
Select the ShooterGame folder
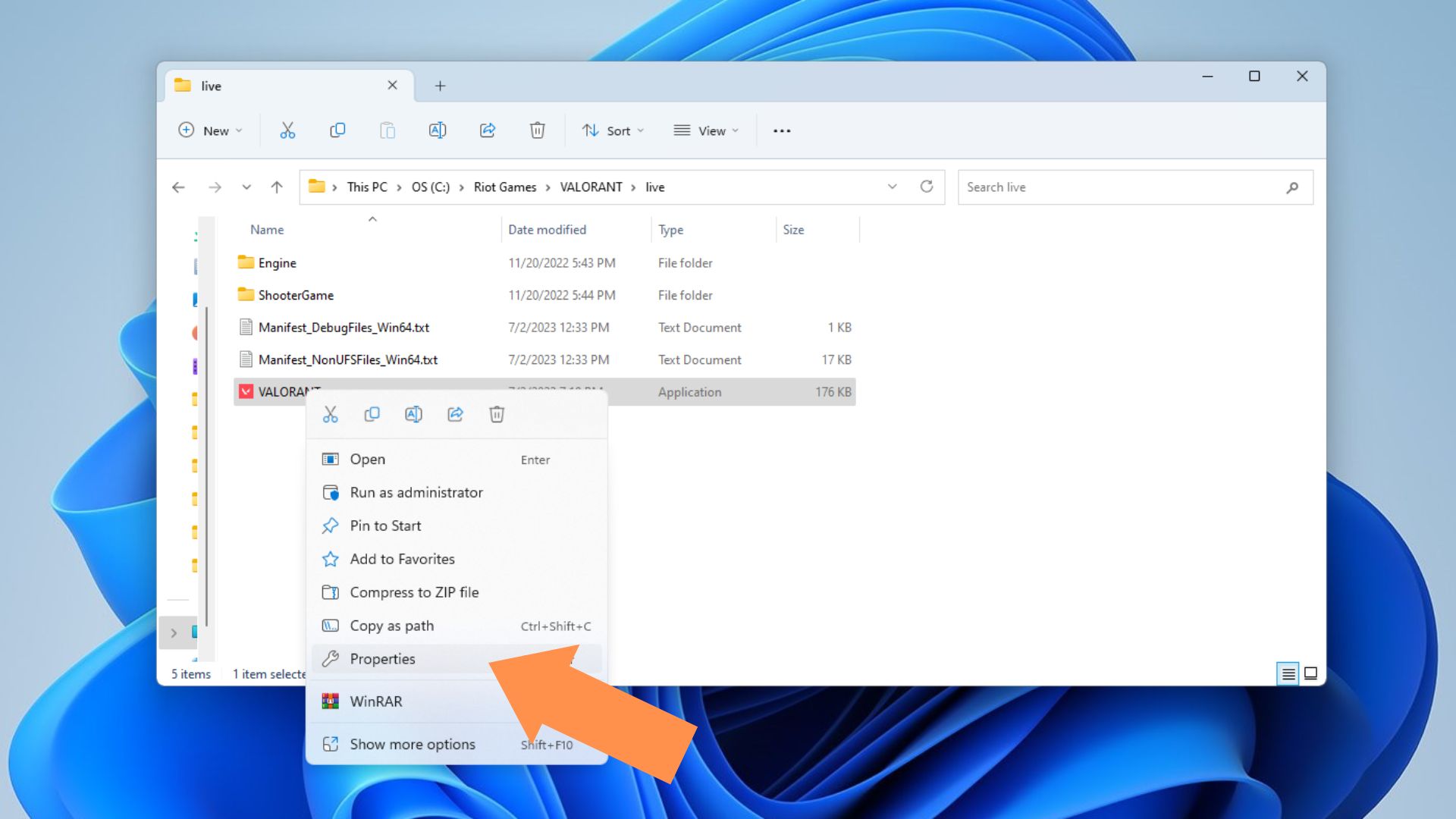click(294, 294)
